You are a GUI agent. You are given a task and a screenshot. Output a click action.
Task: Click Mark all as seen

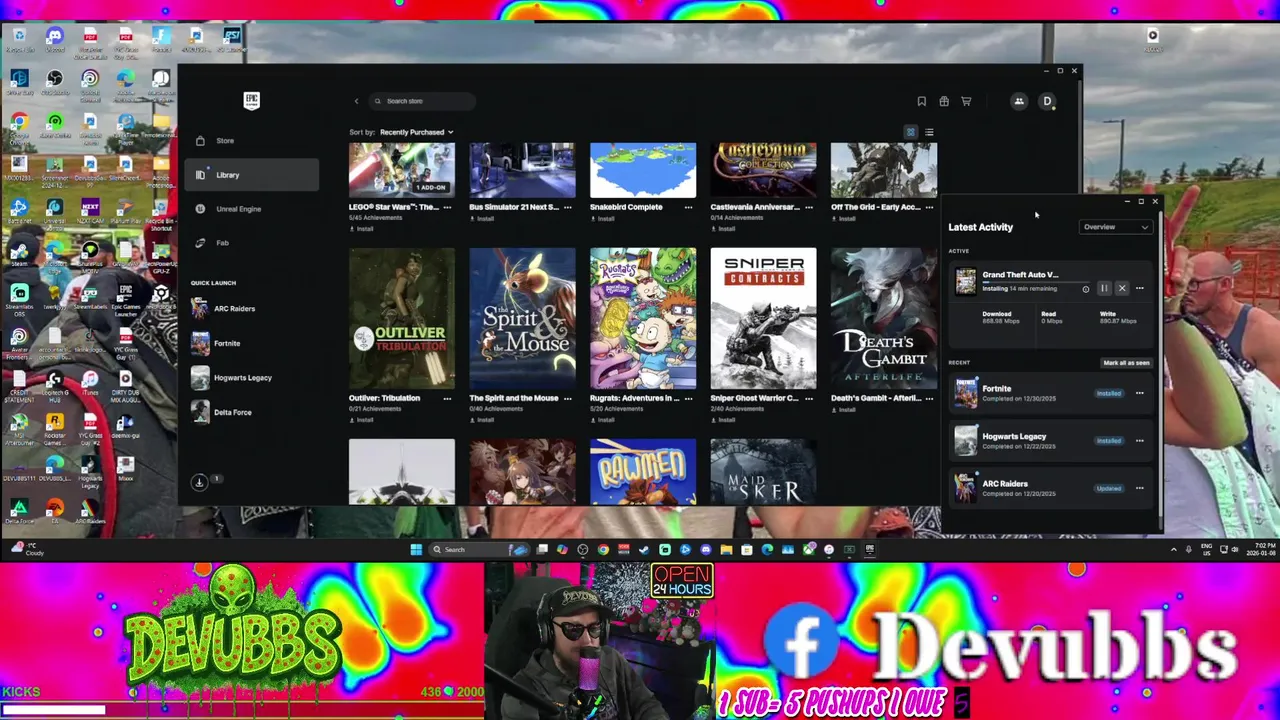coord(1126,363)
